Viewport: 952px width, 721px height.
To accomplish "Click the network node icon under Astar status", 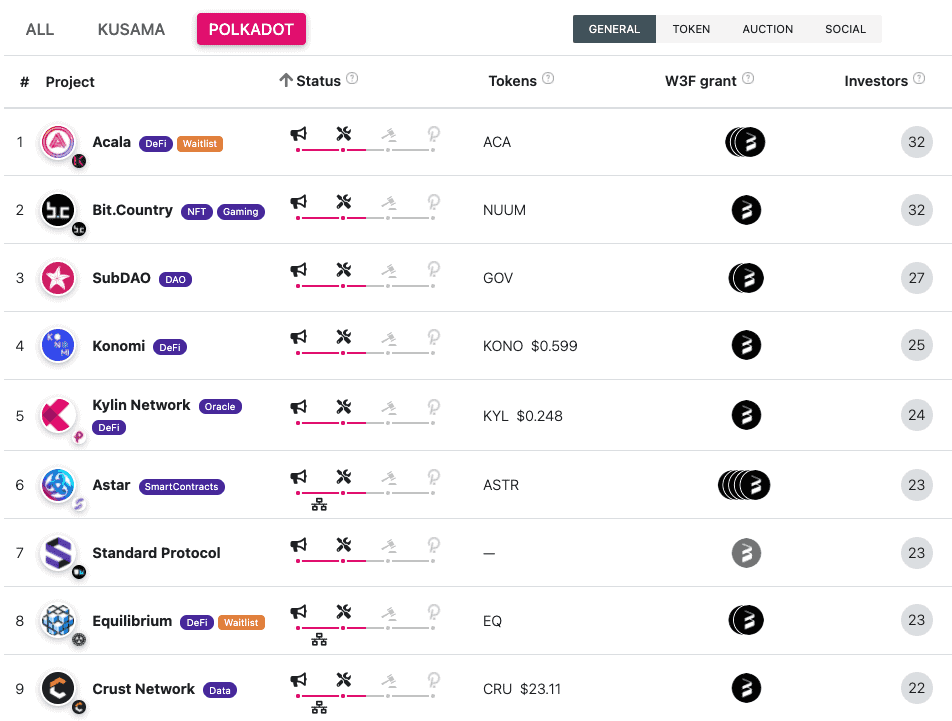I will (319, 505).
